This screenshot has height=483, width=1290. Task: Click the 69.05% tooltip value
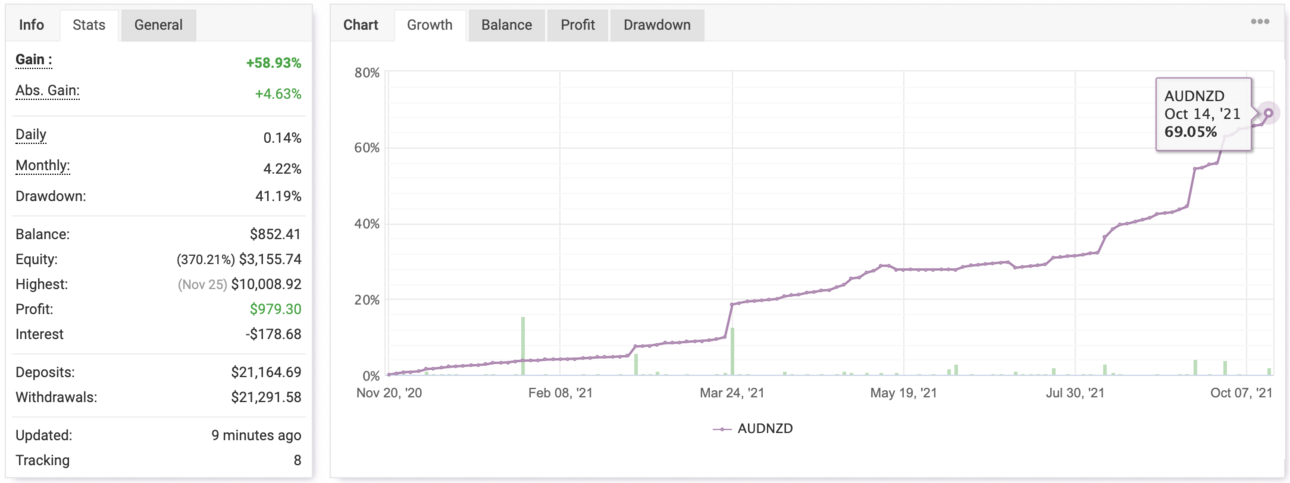click(1190, 131)
